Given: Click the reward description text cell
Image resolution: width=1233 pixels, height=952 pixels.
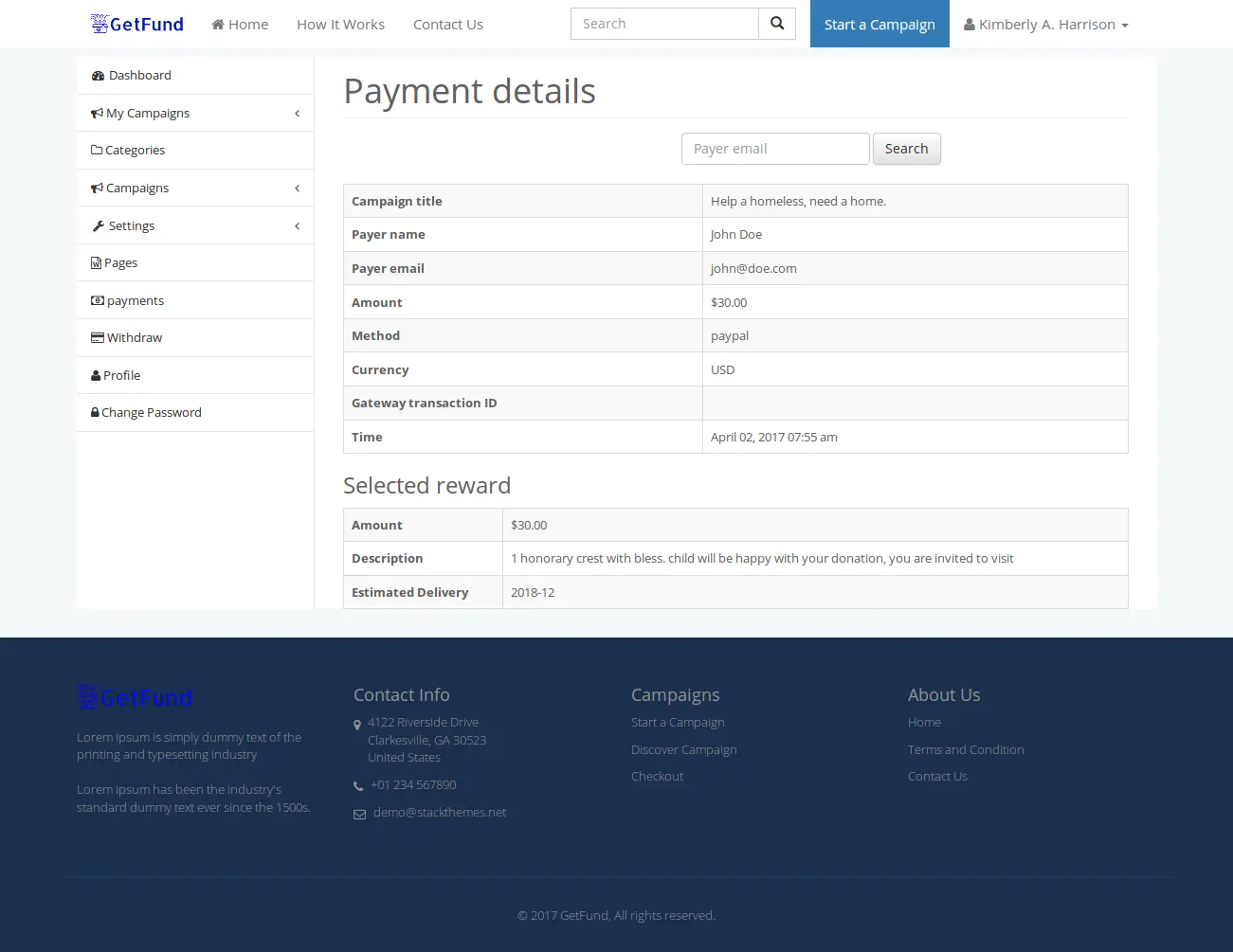Looking at the screenshot, I should [x=815, y=558].
